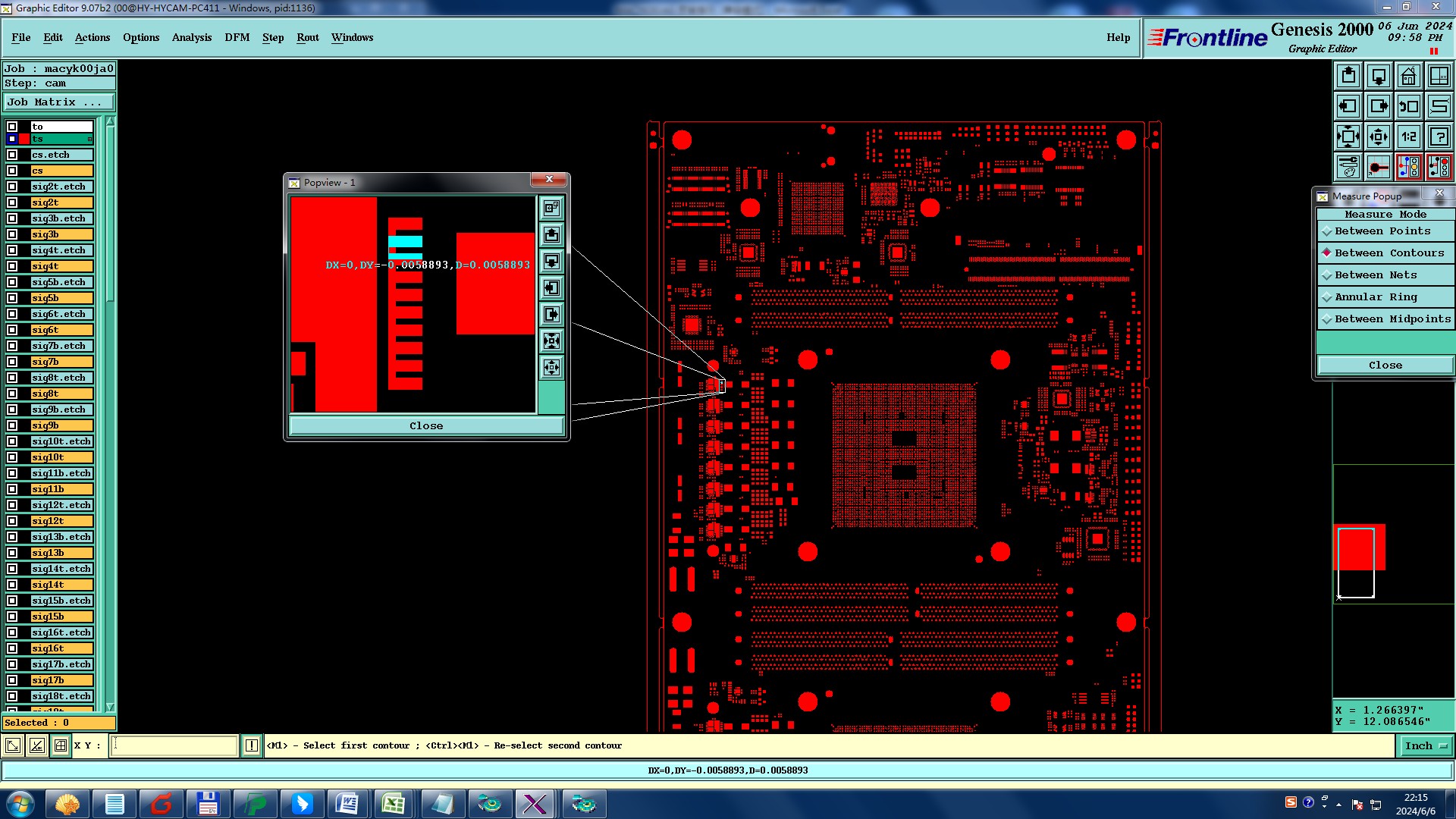Select Between Points measure mode
The height and width of the screenshot is (819, 1456).
[1382, 231]
